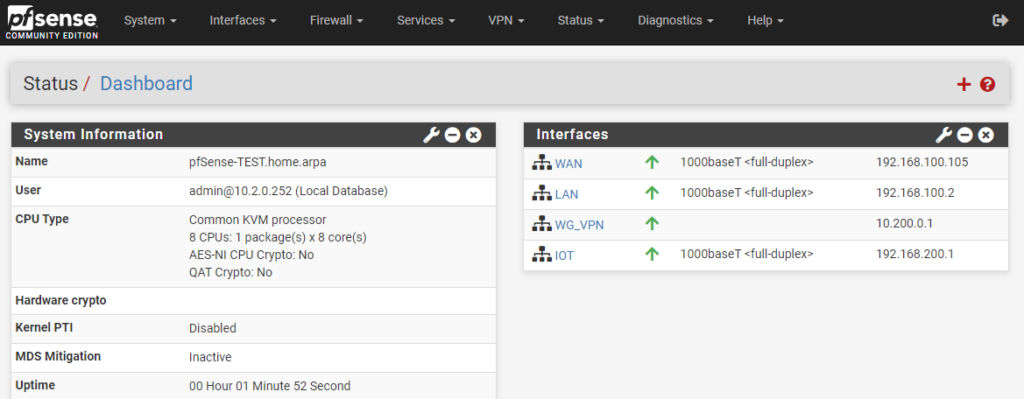Click the green up arrow for WAN

coord(652,162)
